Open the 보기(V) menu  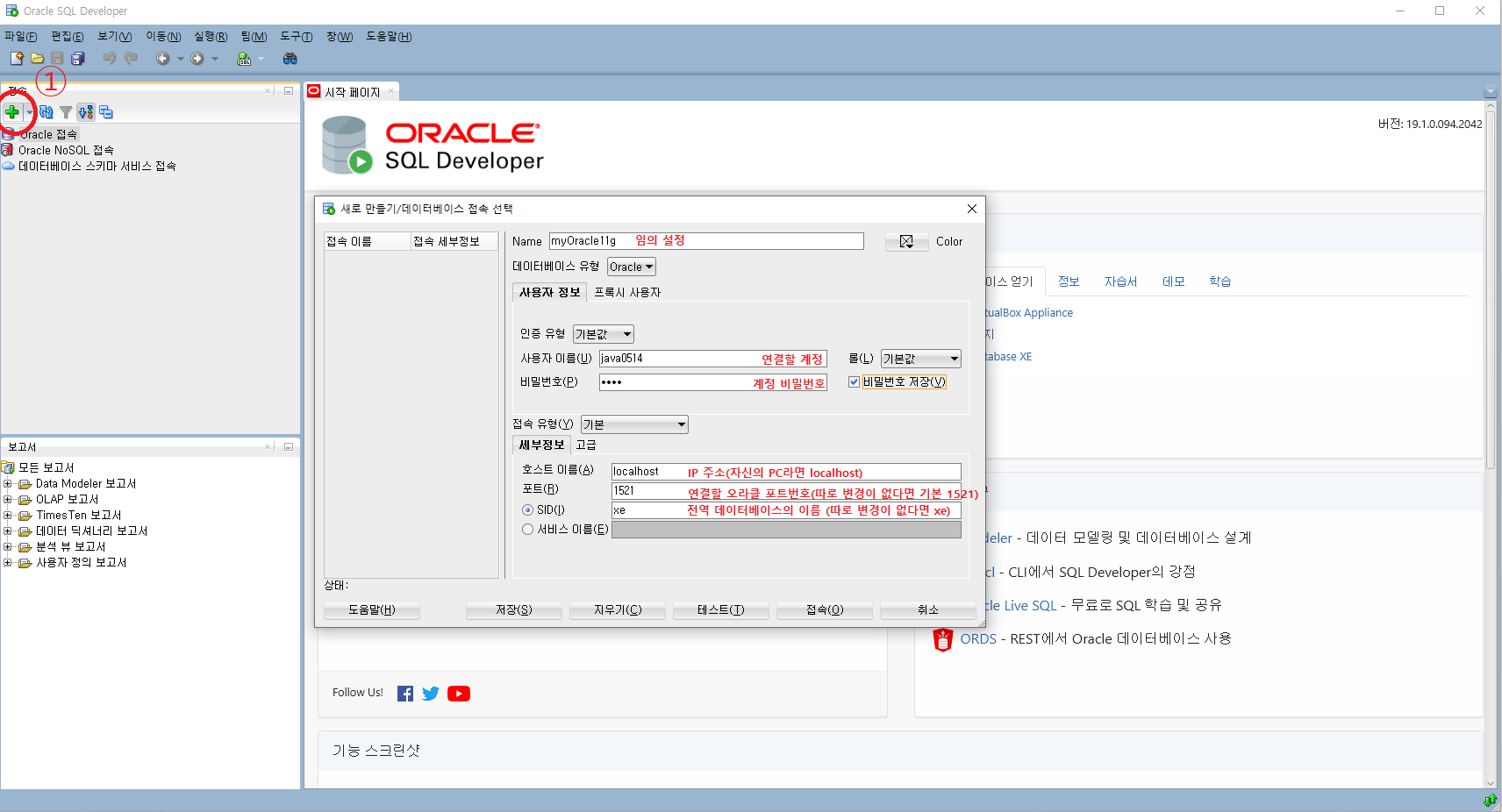click(x=115, y=37)
